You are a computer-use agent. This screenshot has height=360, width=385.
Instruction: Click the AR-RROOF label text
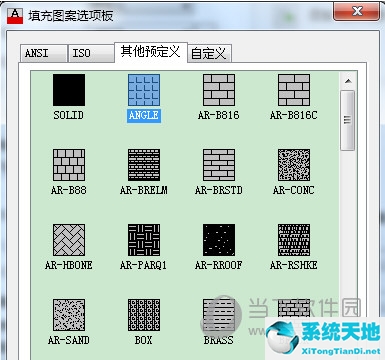(219, 265)
